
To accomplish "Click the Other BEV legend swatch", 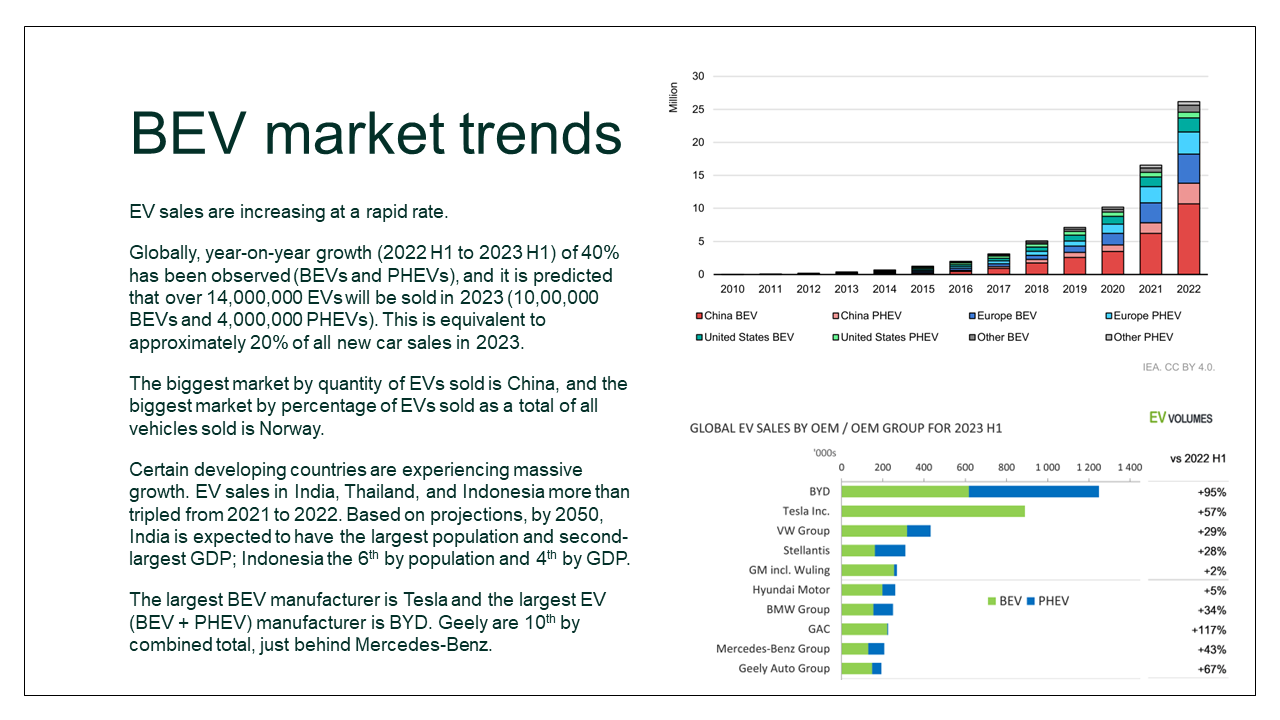I will 972,338.
